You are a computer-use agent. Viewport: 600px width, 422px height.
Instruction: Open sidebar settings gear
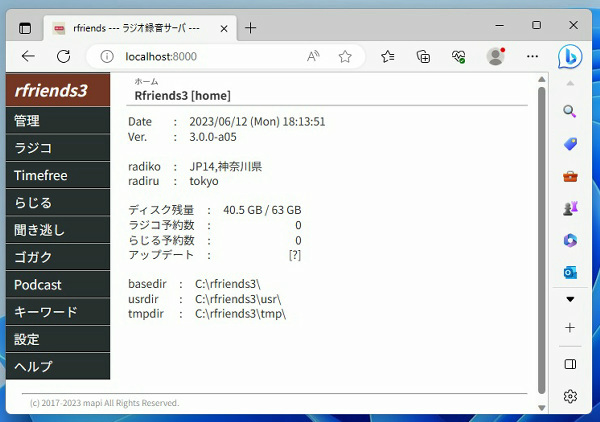tap(570, 396)
